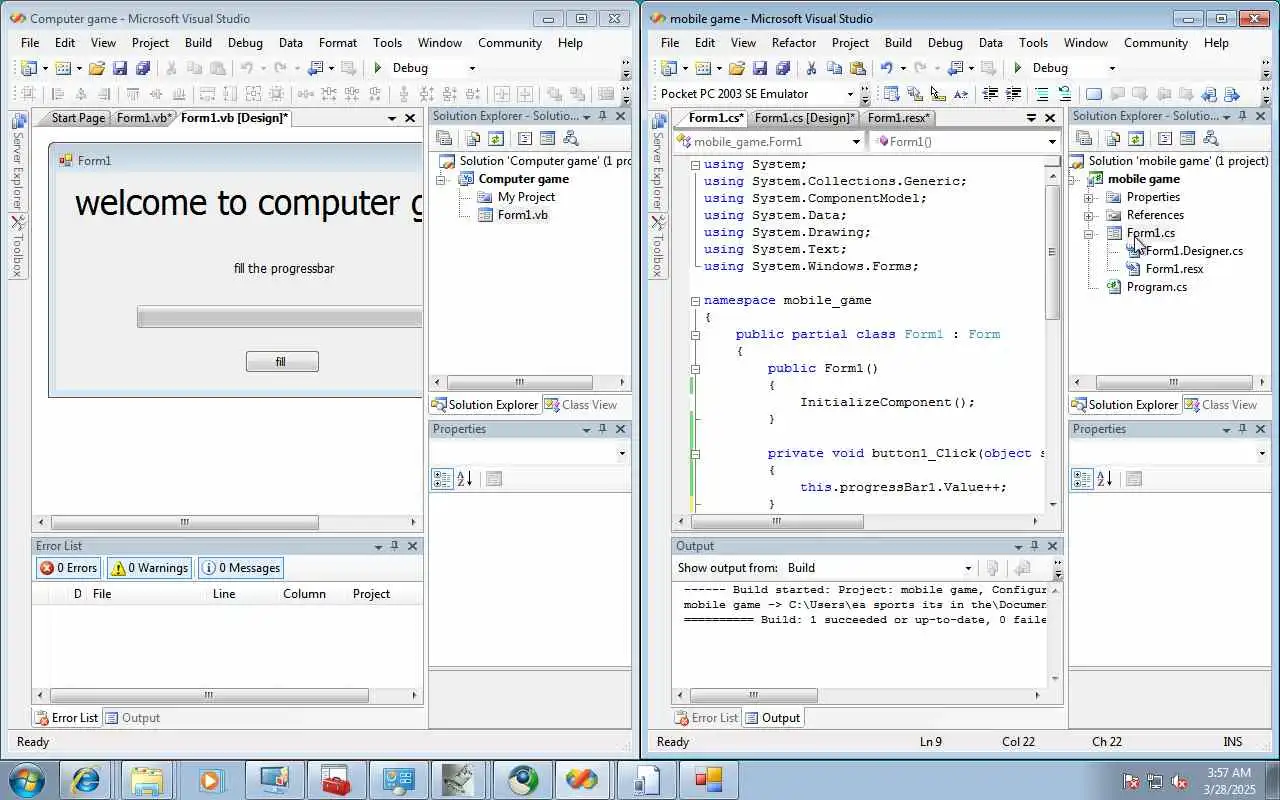1280x800 pixels.
Task: Uncomment selected lines icon
Action: pyautogui.click(x=1064, y=94)
